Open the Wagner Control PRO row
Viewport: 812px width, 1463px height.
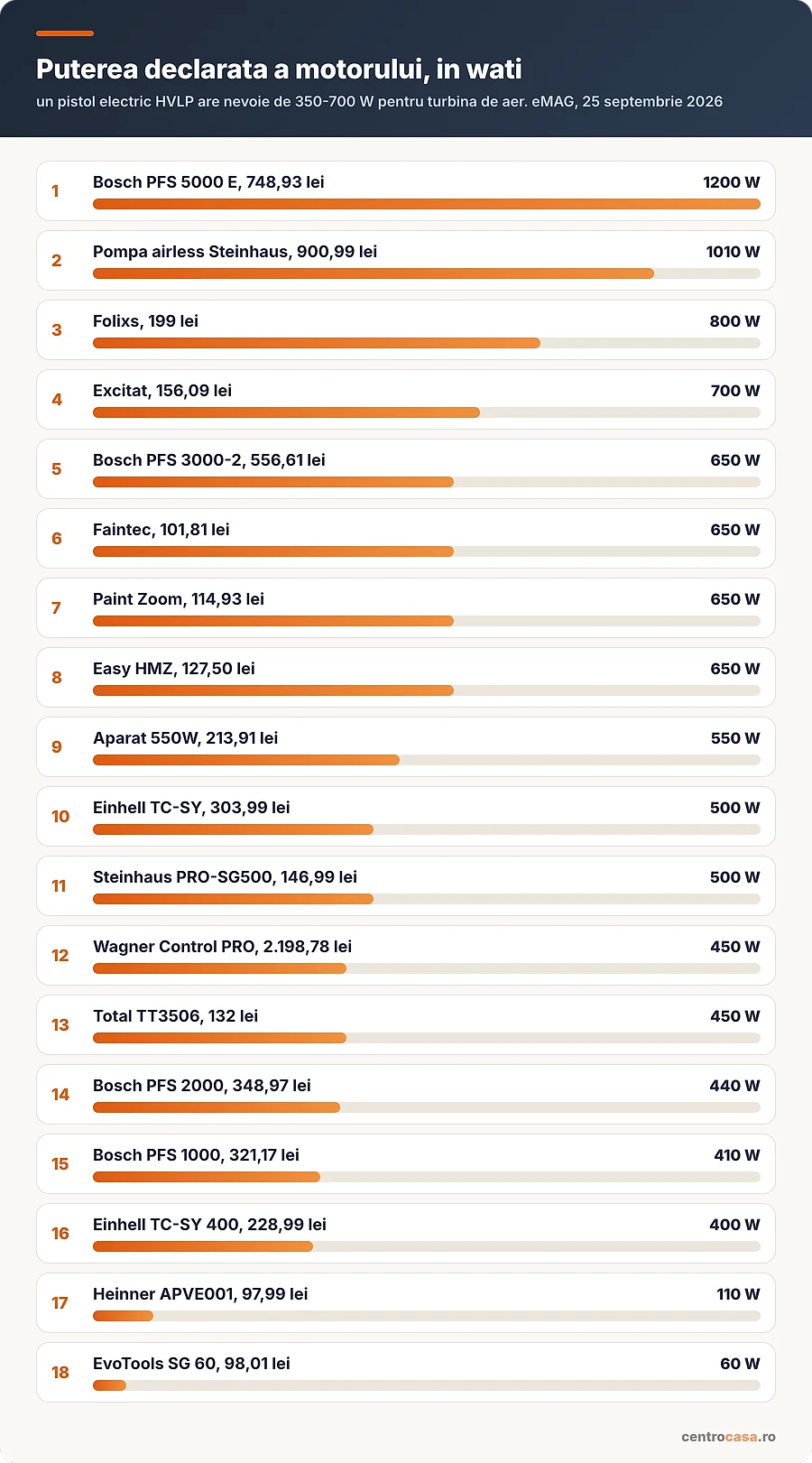[406, 955]
